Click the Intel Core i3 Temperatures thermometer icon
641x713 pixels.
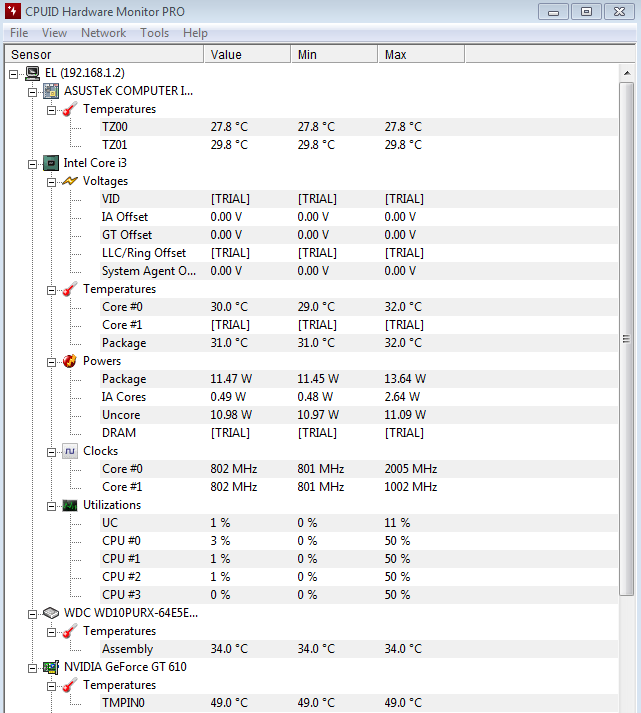click(70, 289)
